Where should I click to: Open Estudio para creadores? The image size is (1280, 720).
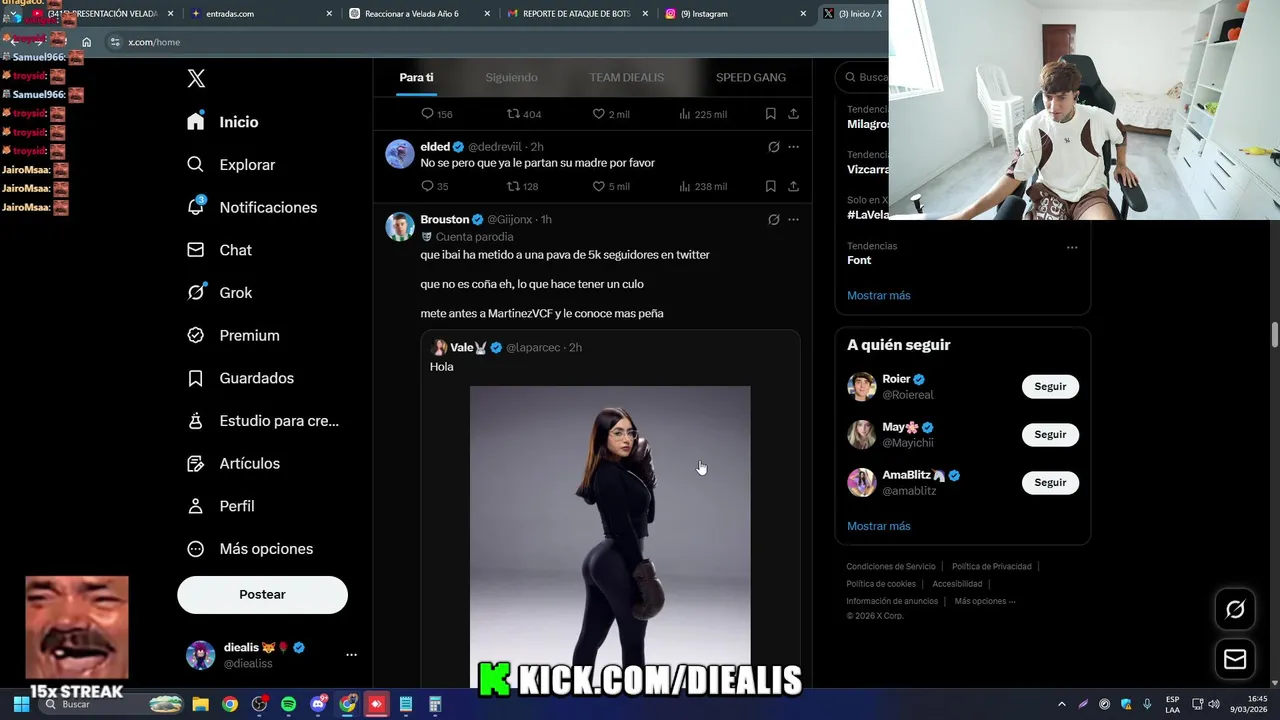click(x=264, y=421)
